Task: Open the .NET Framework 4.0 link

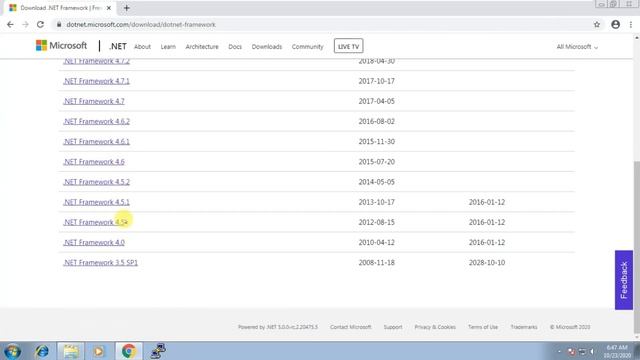Action: click(x=93, y=242)
